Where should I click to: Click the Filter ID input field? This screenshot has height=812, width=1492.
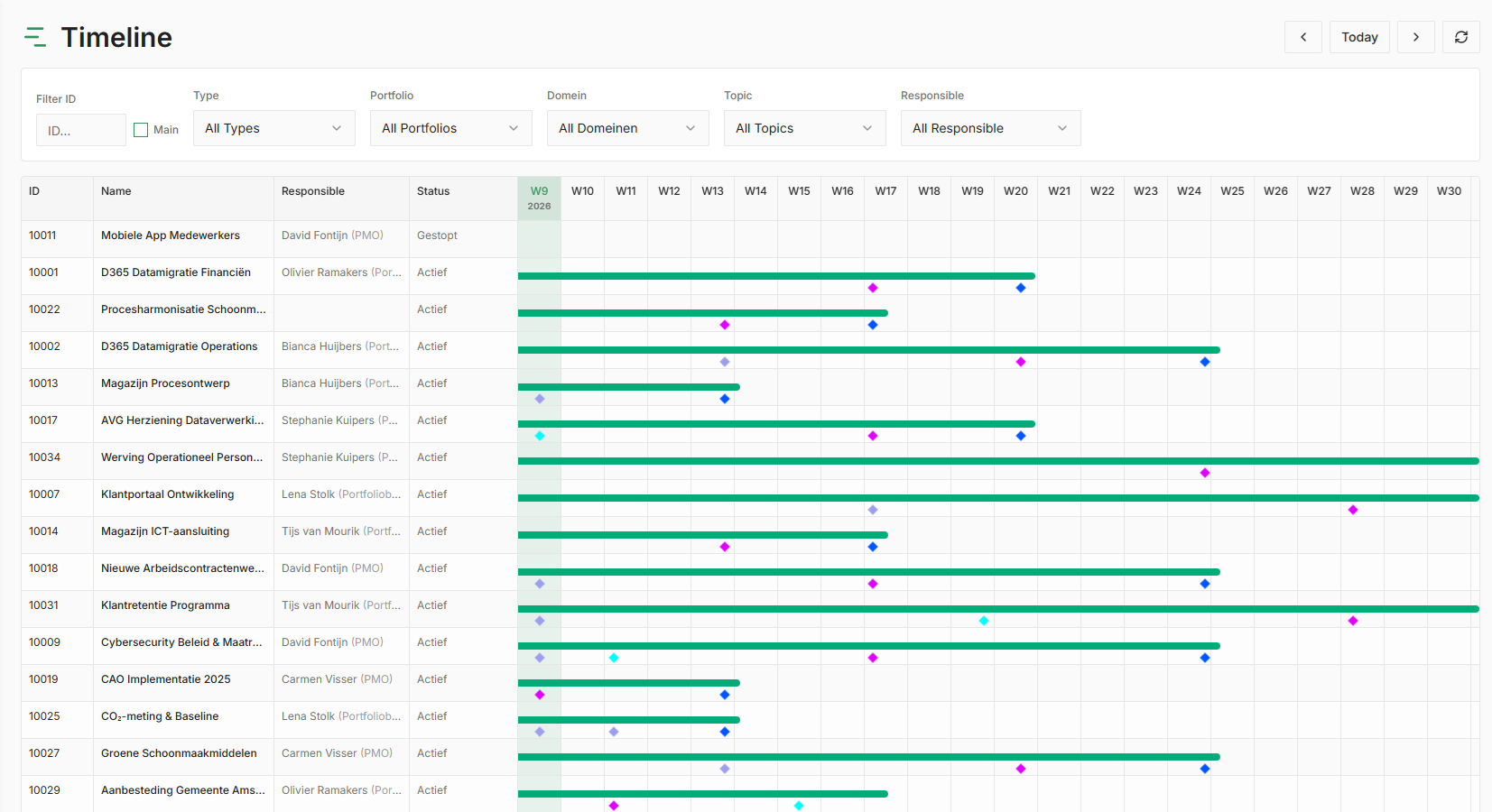point(80,130)
